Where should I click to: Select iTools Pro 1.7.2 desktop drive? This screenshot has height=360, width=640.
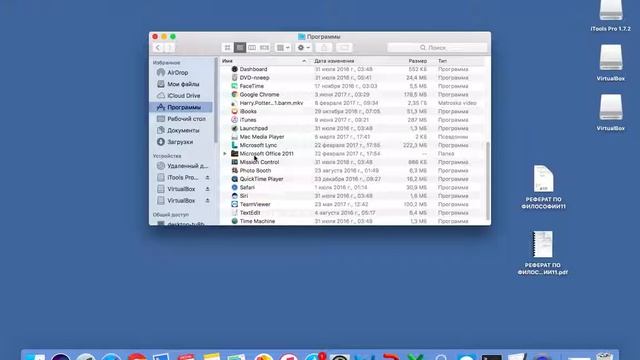coord(611,16)
